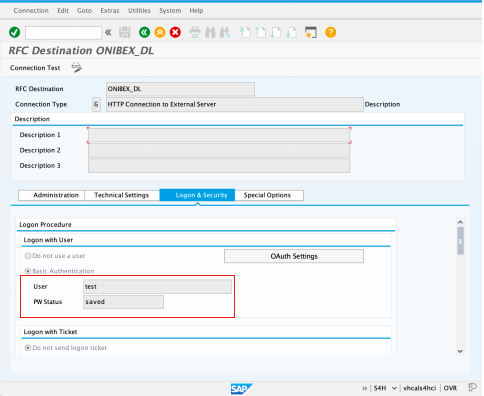The height and width of the screenshot is (396, 484).
Task: Click the Print icon
Action: coord(195,32)
